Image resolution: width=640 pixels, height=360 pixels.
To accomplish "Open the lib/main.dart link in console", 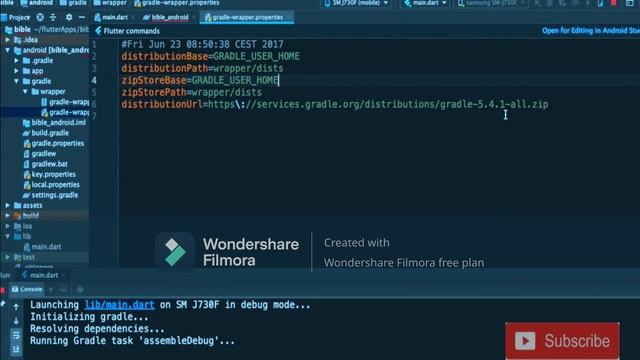I will click(119, 305).
